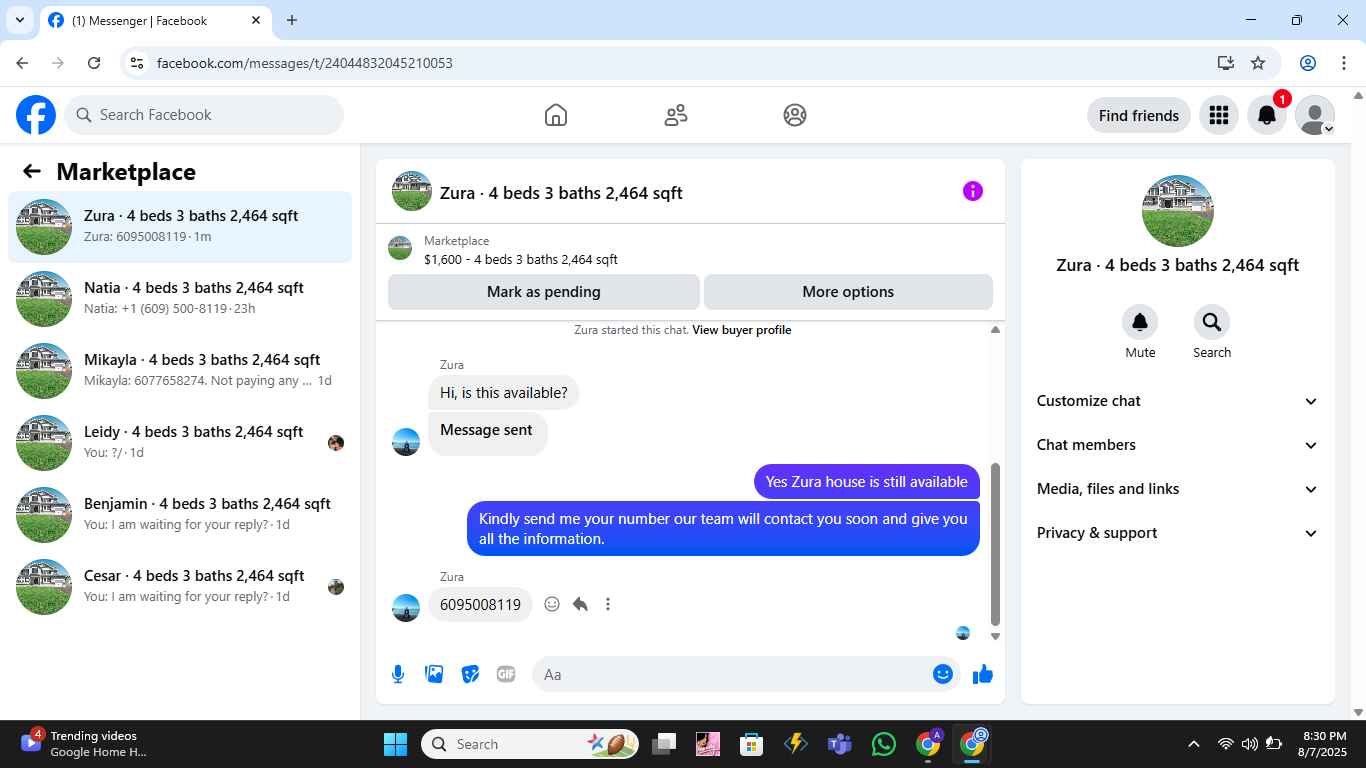1366x768 pixels.
Task: Choose a GIF icon
Action: click(506, 674)
